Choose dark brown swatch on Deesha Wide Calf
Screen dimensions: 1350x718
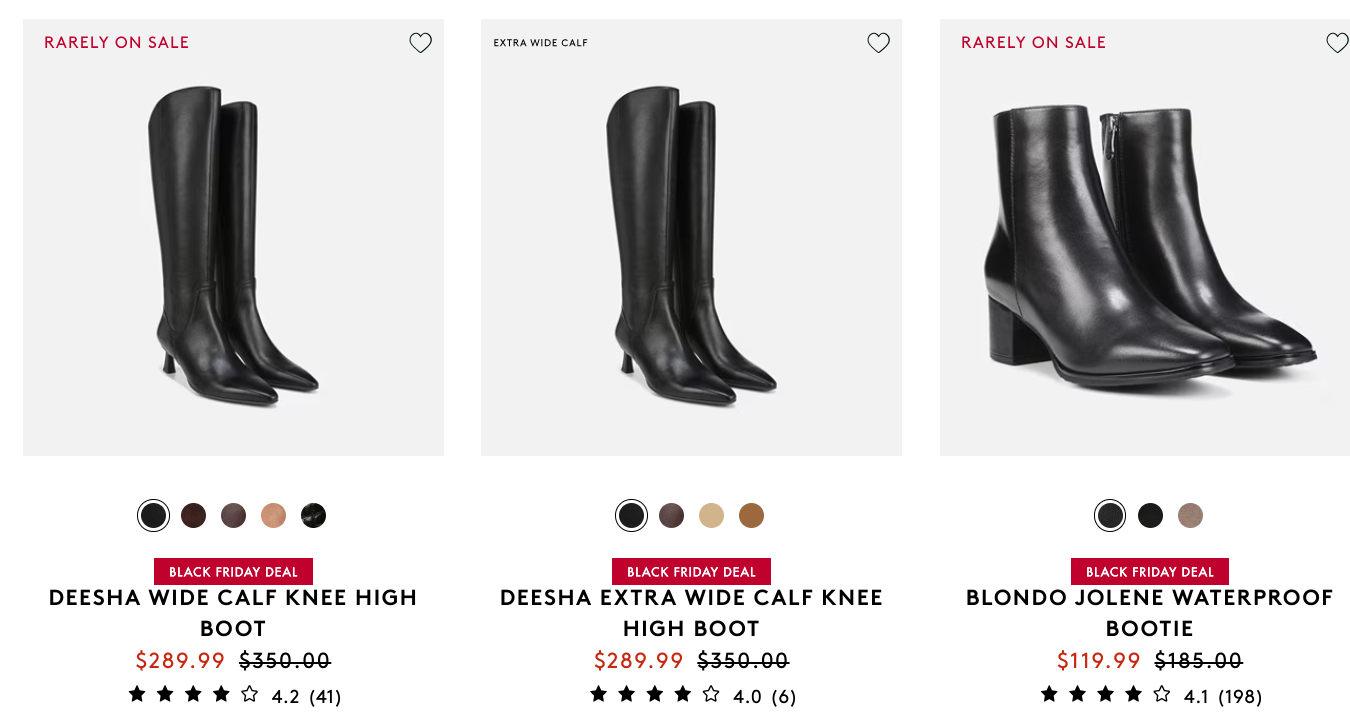(x=193, y=516)
